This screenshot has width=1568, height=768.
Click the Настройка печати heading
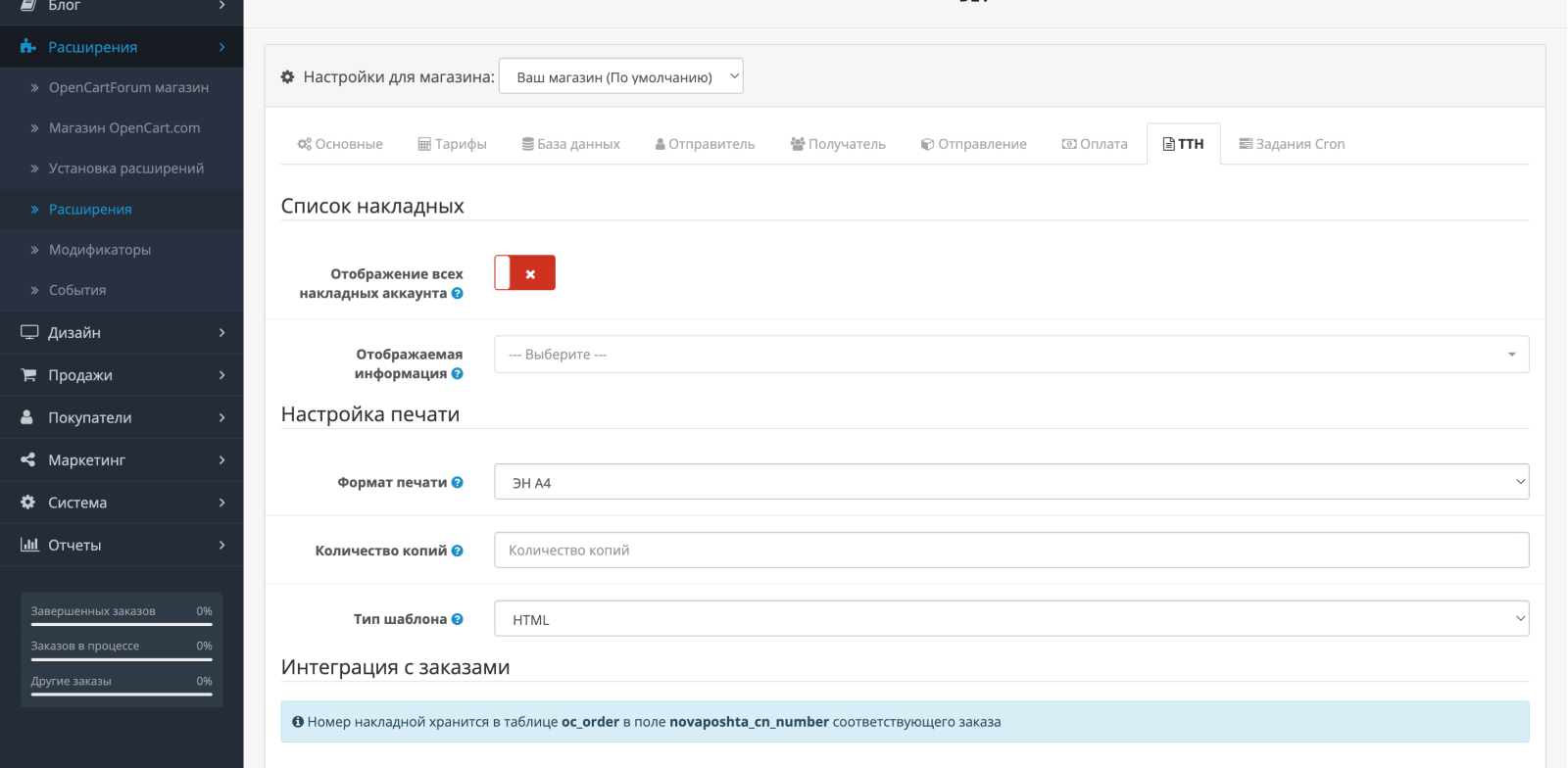(370, 414)
